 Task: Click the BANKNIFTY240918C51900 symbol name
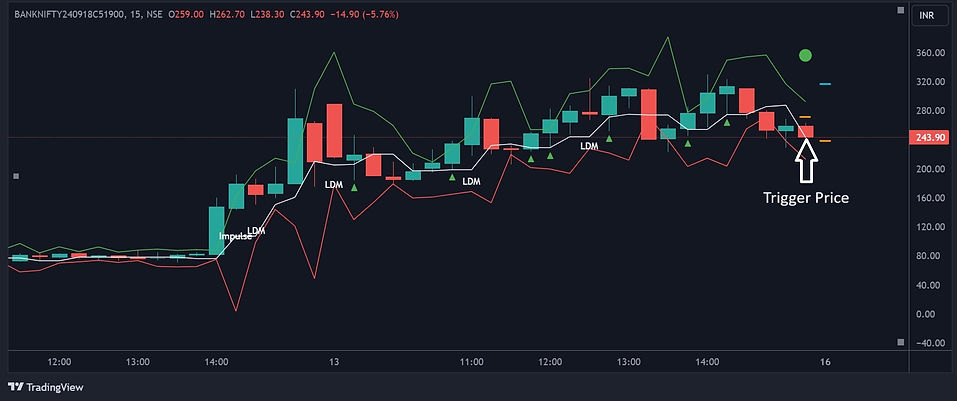click(70, 13)
